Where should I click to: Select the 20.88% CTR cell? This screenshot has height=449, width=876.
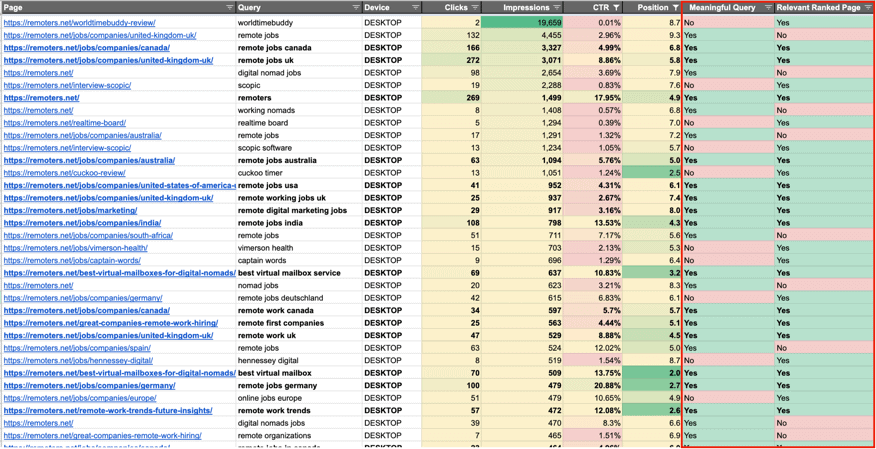[594, 386]
